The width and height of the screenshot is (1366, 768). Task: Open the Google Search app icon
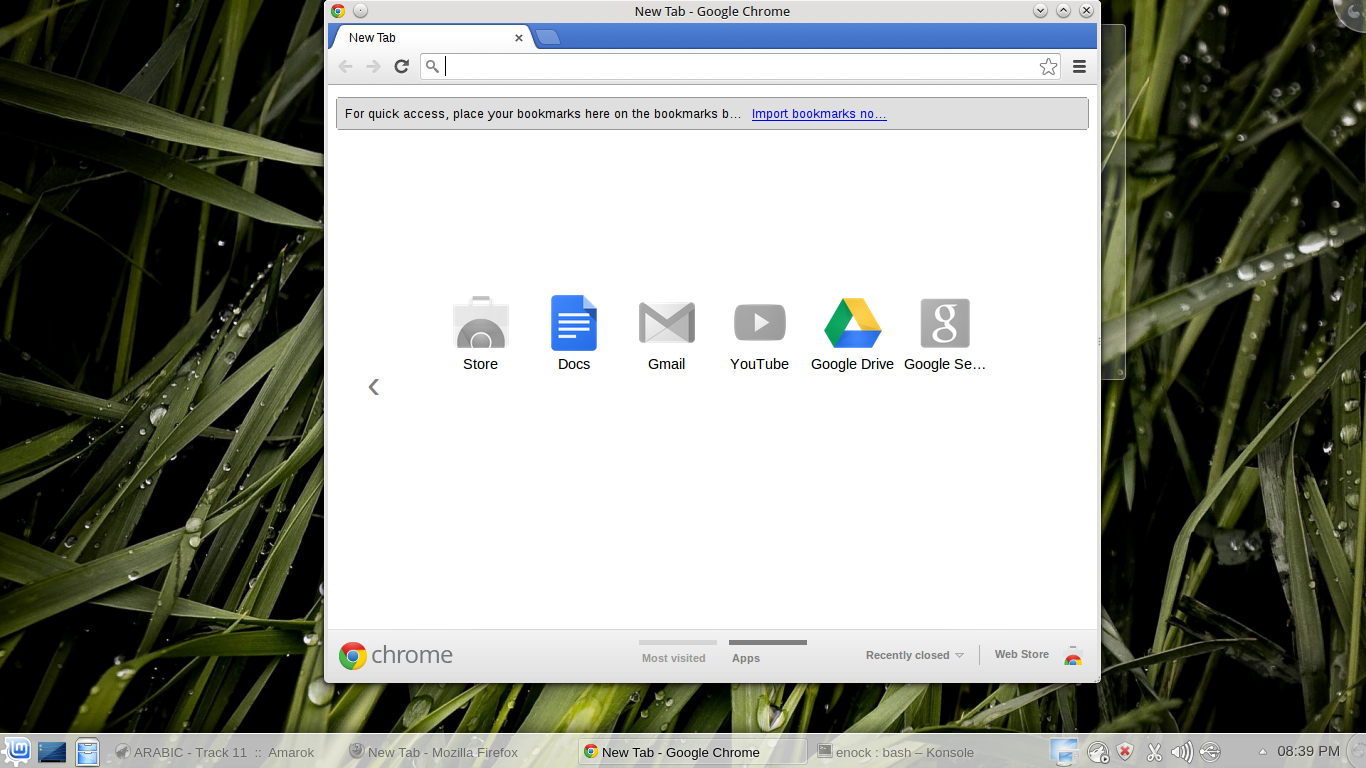945,323
